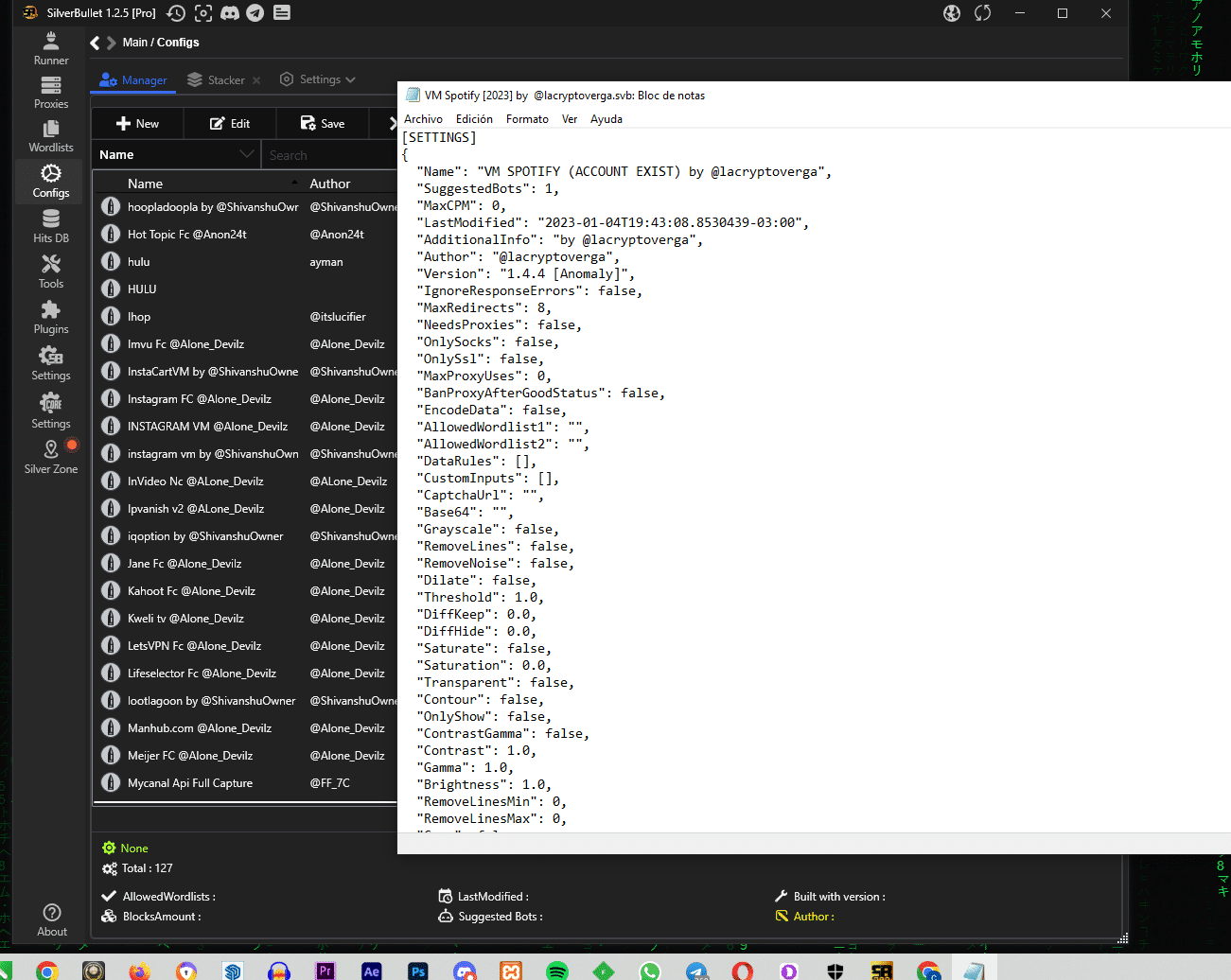Open the Tools section
The height and width of the screenshot is (980, 1231).
click(x=51, y=271)
